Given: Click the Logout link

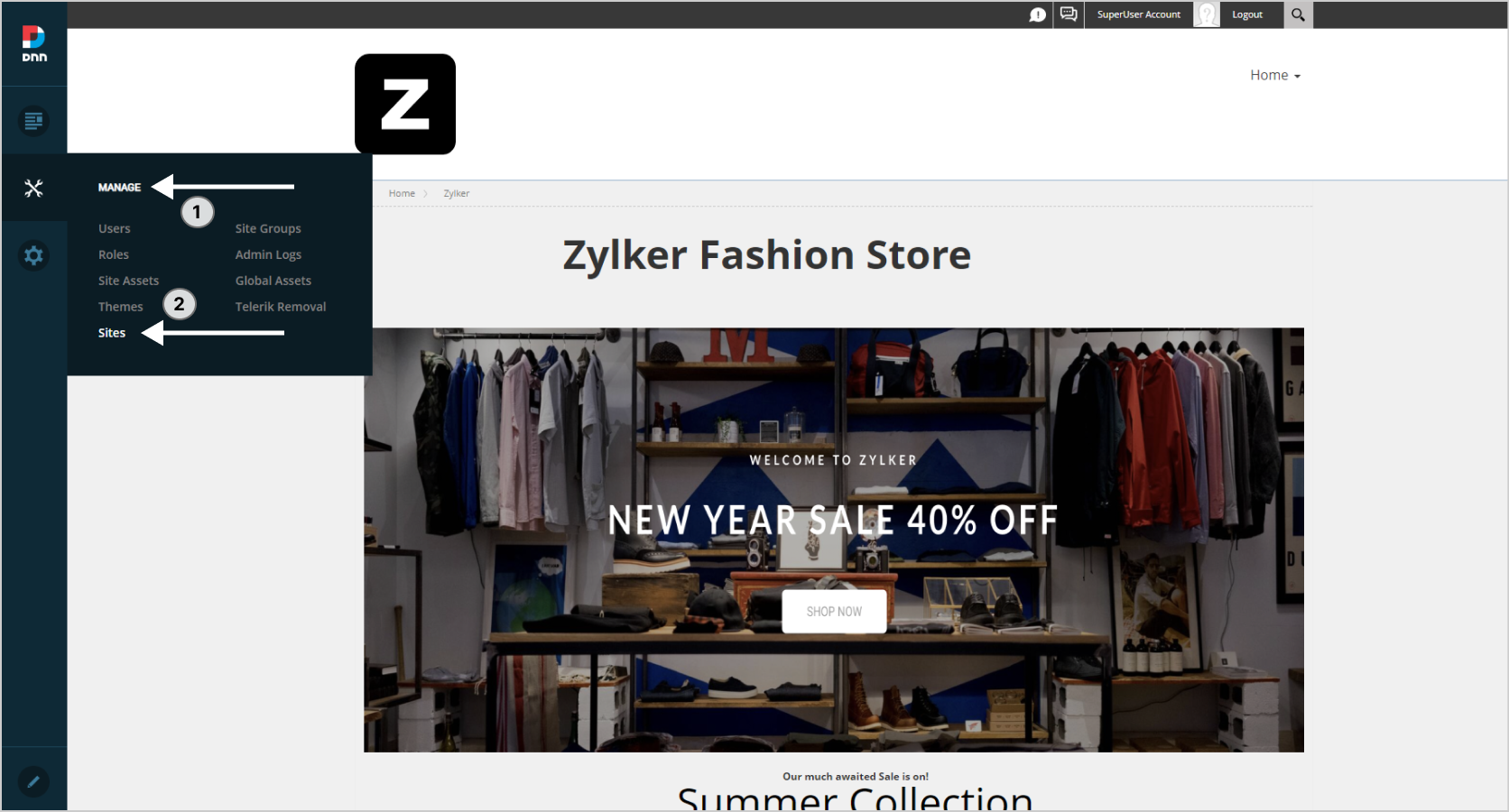Looking at the screenshot, I should click(x=1247, y=14).
